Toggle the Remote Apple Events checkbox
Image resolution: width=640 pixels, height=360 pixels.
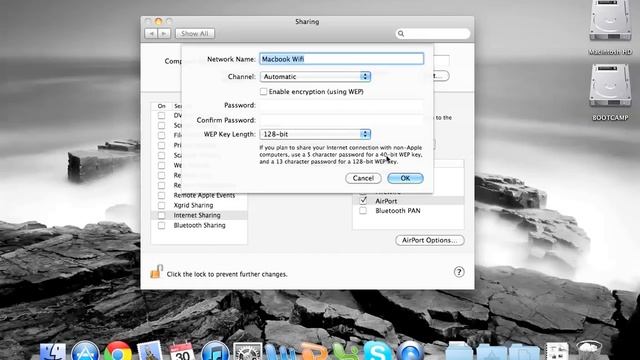pos(162,195)
